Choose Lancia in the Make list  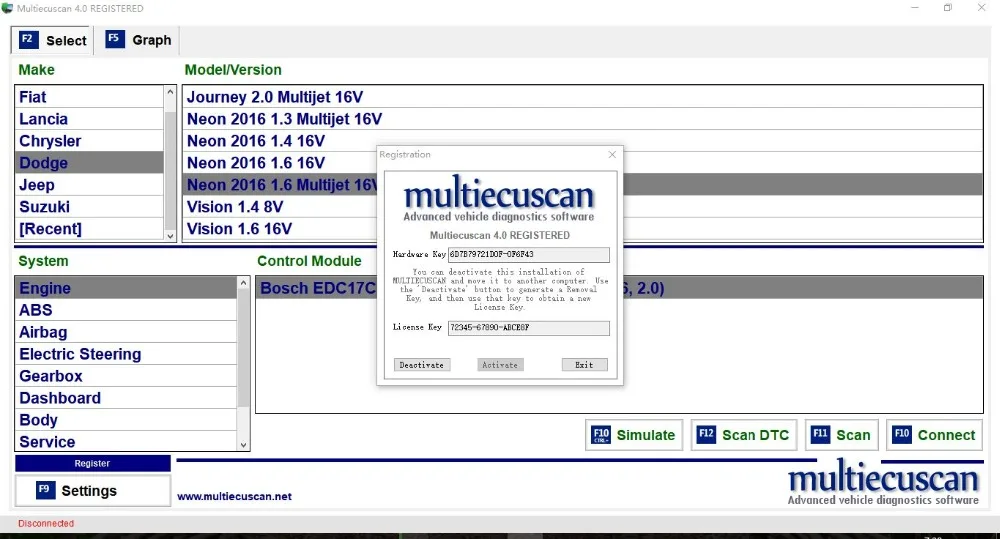[x=89, y=119]
